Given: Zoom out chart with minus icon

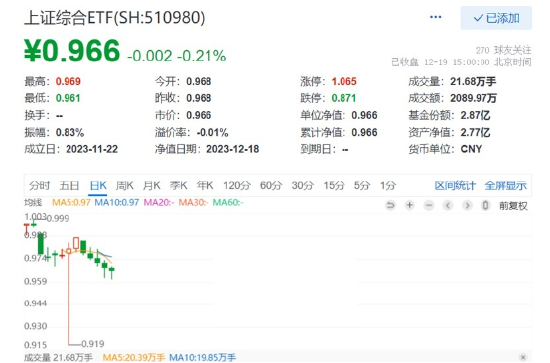Looking at the screenshot, I should tap(429, 205).
